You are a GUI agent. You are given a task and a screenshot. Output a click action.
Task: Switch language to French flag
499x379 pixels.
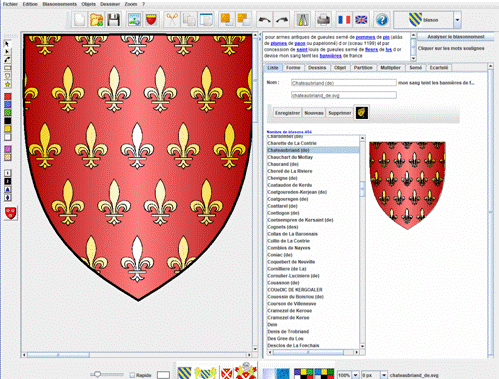coord(344,20)
